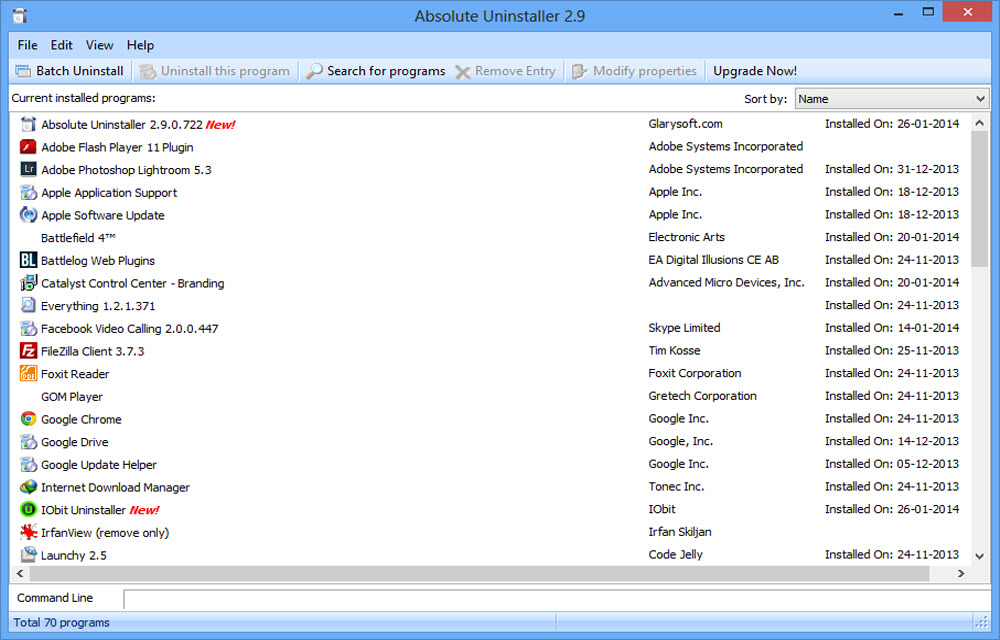Image resolution: width=1000 pixels, height=640 pixels.
Task: Select the Google Update Helper icon
Action: [x=28, y=464]
